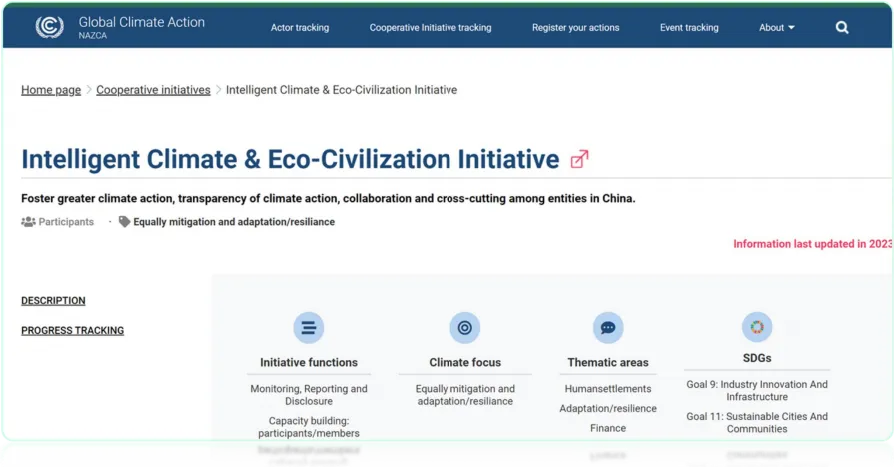Click the Participants people icon
Screen dimensions: 895x468
pyautogui.click(x=28, y=222)
